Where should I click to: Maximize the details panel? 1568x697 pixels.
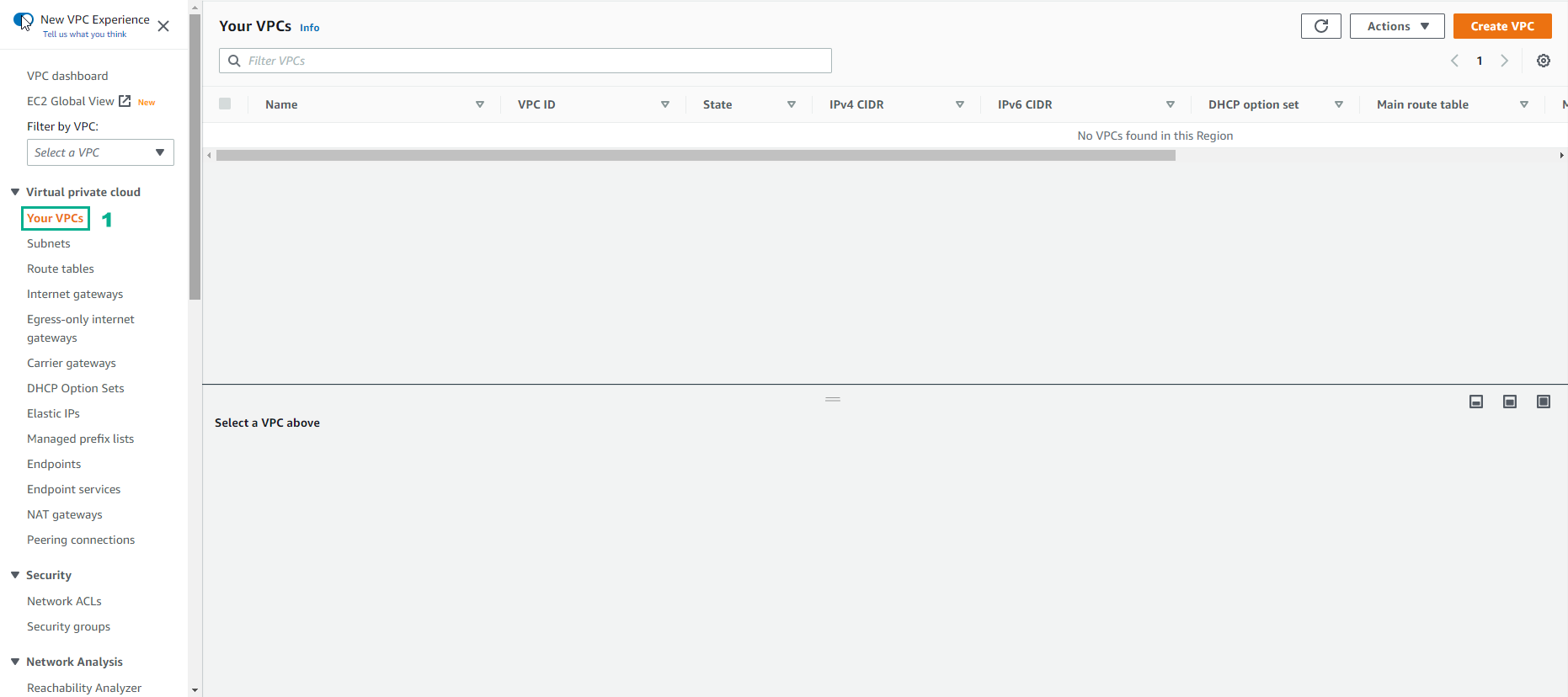pyautogui.click(x=1544, y=402)
